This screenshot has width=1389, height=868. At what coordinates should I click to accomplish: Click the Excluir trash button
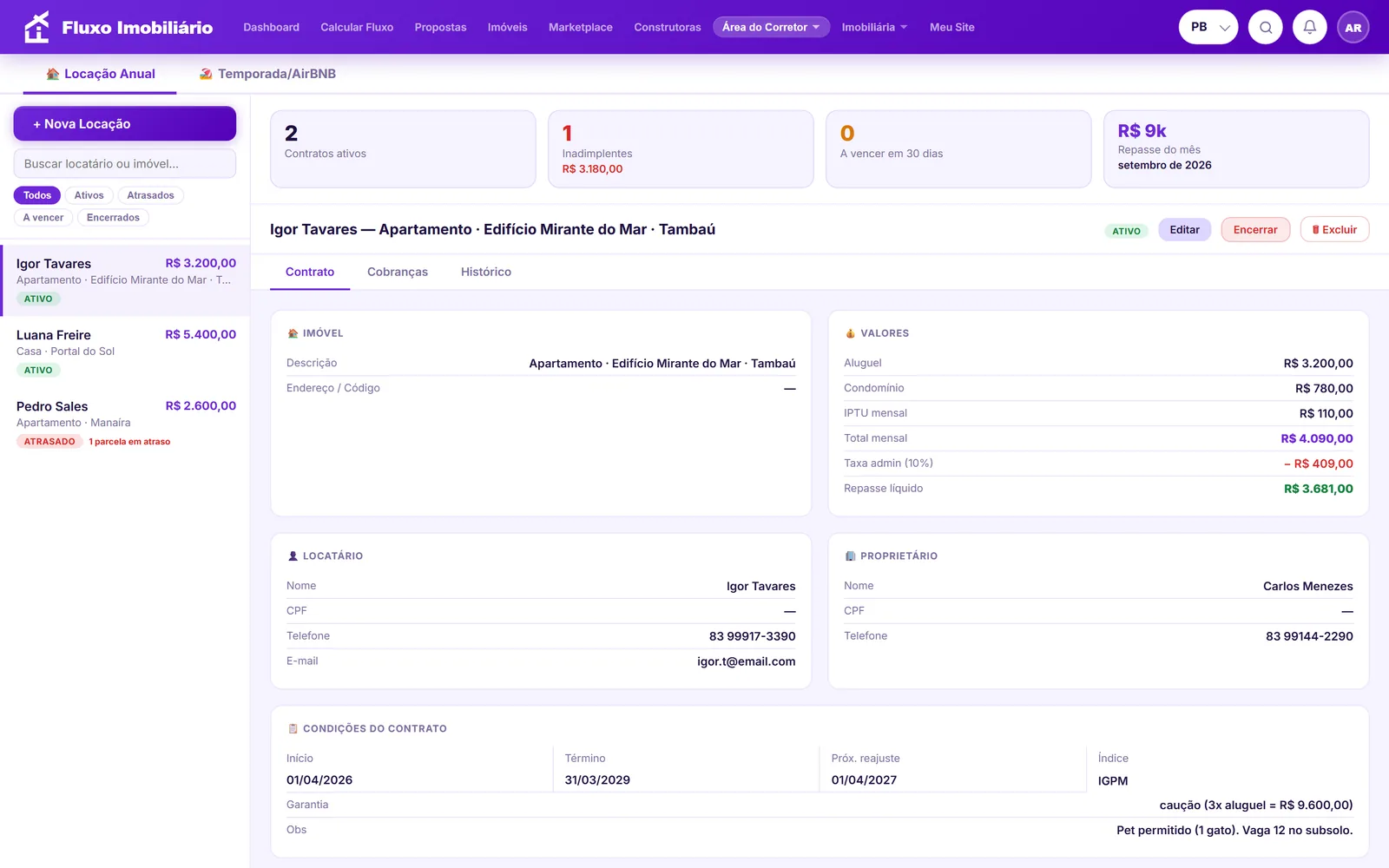tap(1334, 229)
